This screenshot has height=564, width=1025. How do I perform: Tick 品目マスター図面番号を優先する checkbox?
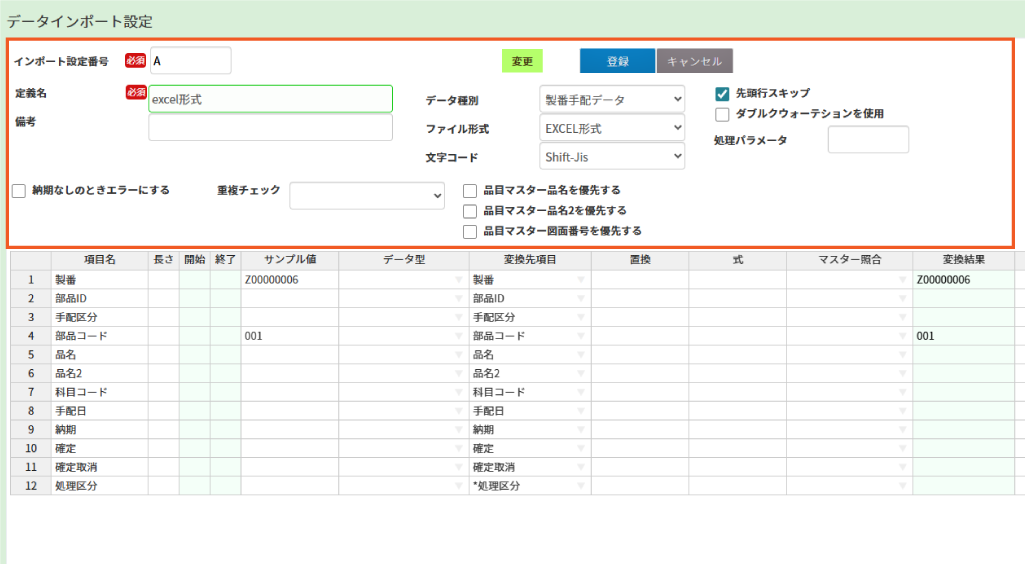(x=470, y=231)
